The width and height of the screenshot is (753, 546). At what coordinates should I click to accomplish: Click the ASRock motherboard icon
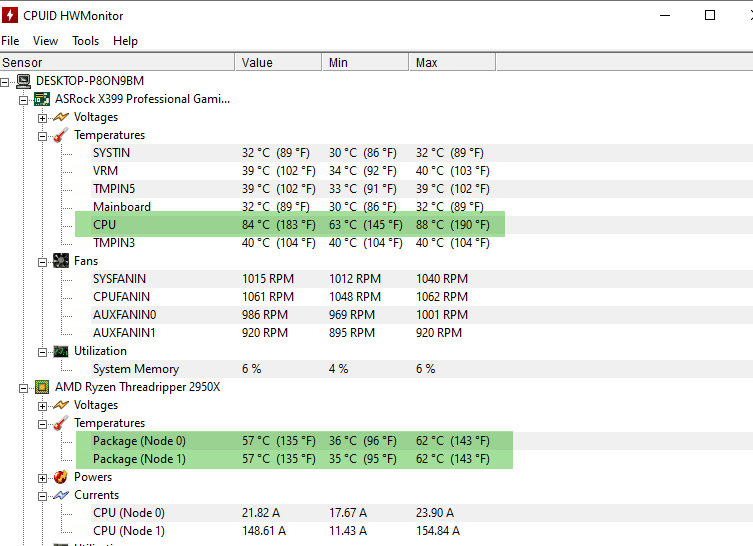coord(42,99)
